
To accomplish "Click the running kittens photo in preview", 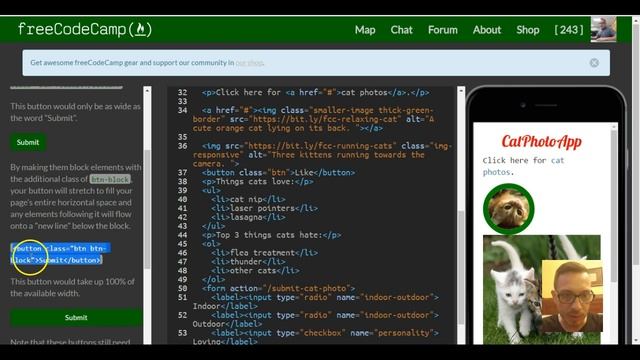I will [541, 289].
